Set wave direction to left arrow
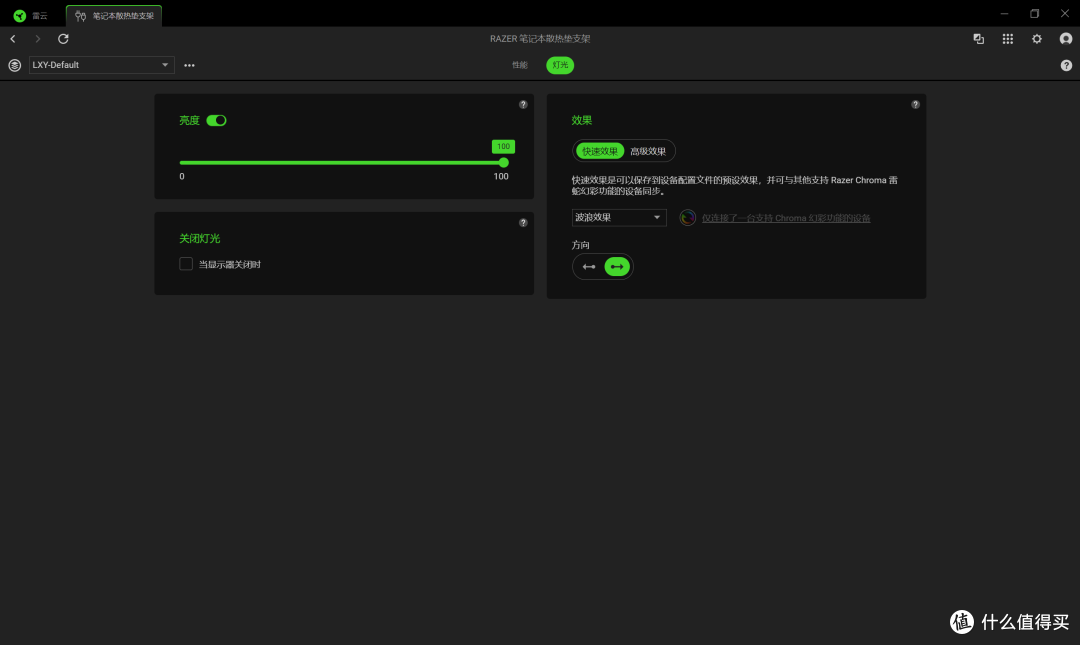The image size is (1080, 645). tap(589, 267)
